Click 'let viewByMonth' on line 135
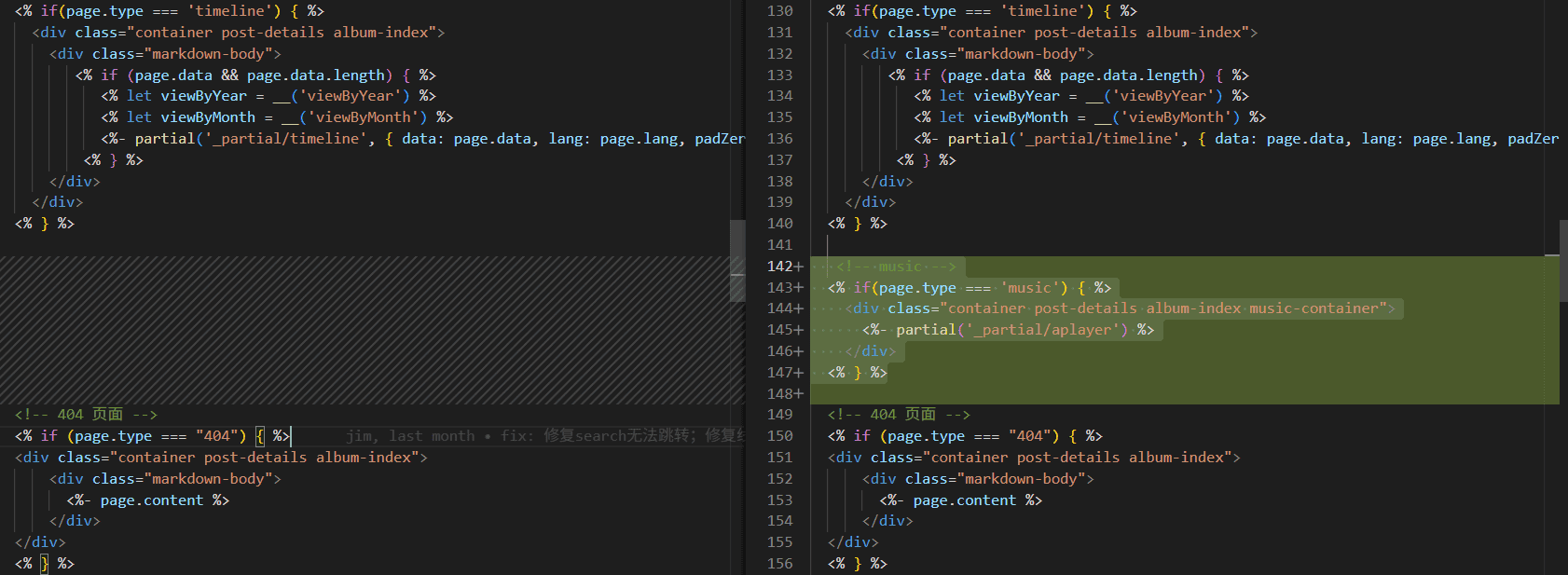Image resolution: width=1568 pixels, height=575 pixels. (x=1004, y=117)
